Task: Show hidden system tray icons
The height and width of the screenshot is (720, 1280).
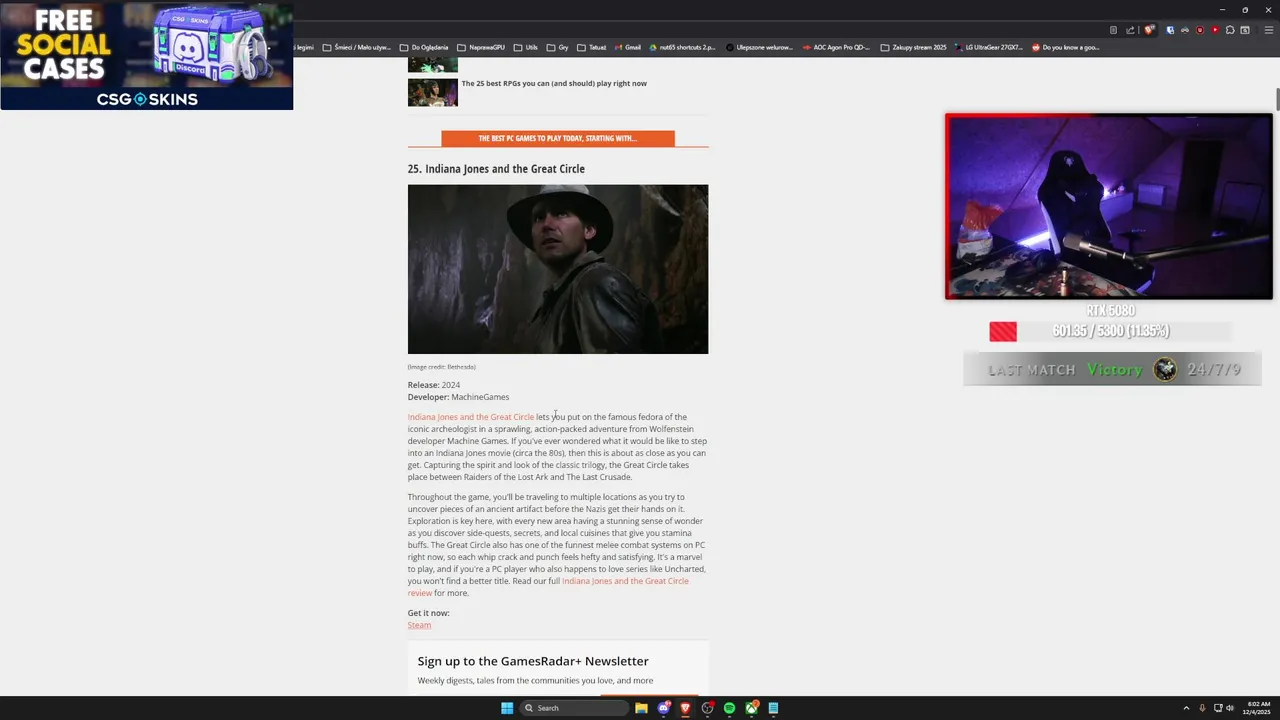Action: (x=1186, y=708)
